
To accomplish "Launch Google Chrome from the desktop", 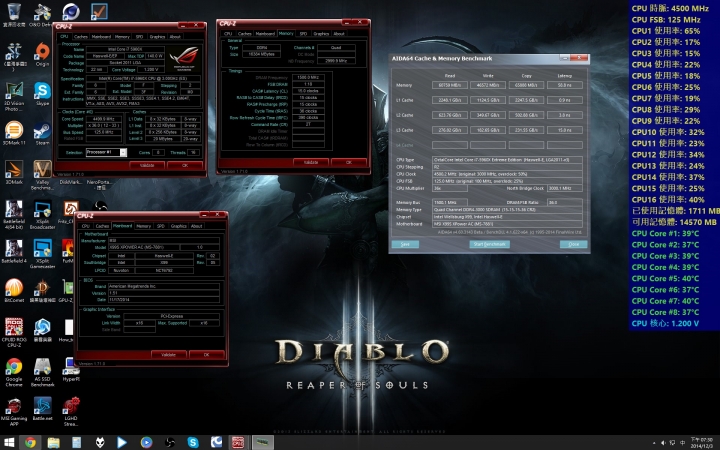I will [14, 372].
